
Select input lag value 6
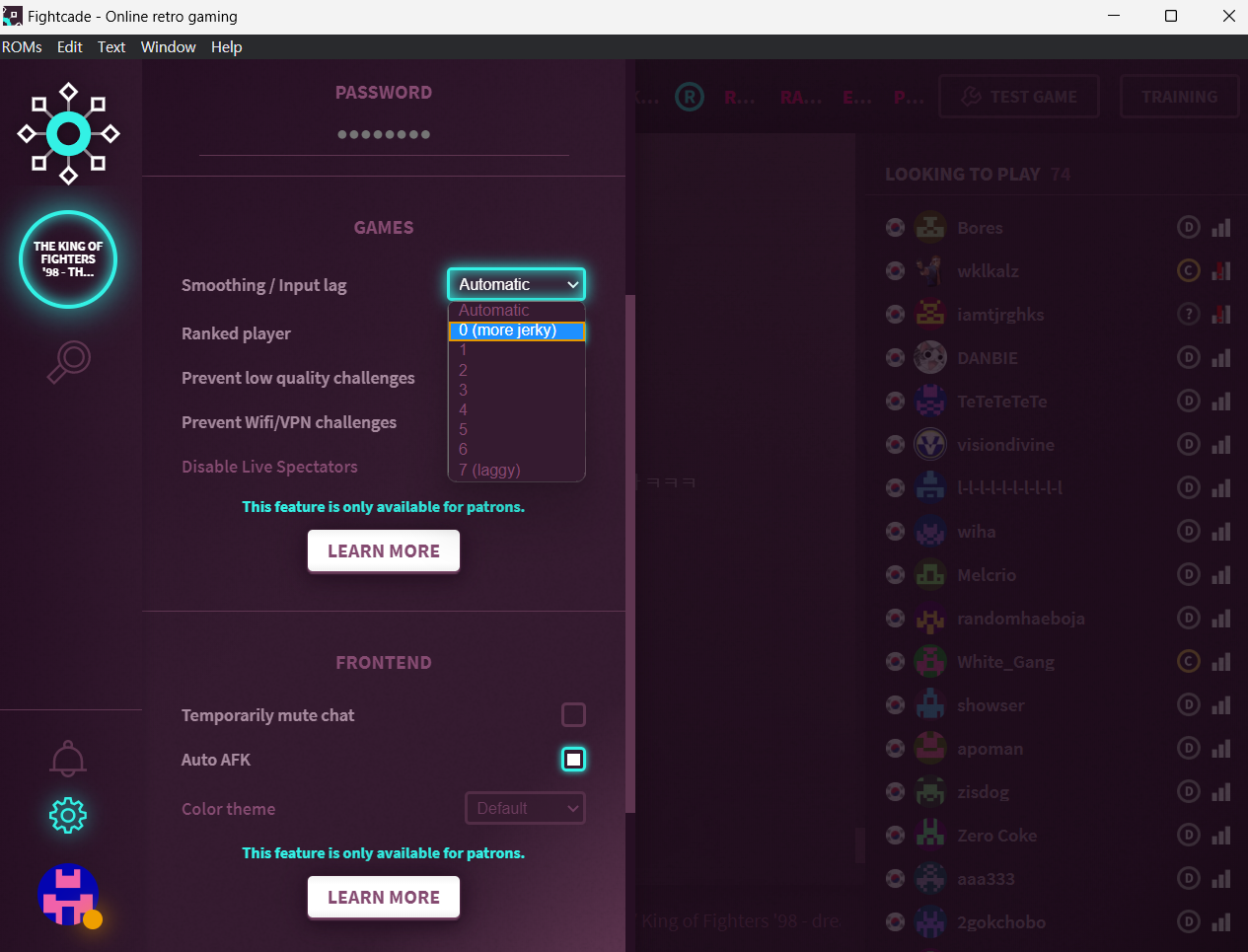(x=517, y=449)
